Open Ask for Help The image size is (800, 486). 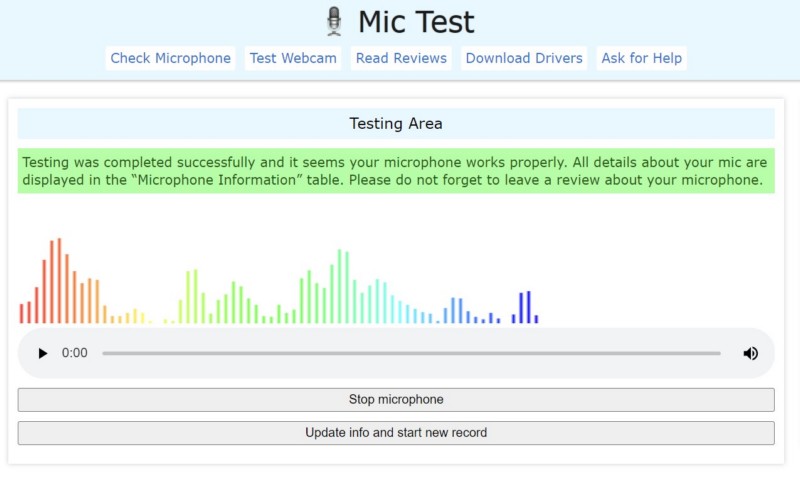[641, 58]
